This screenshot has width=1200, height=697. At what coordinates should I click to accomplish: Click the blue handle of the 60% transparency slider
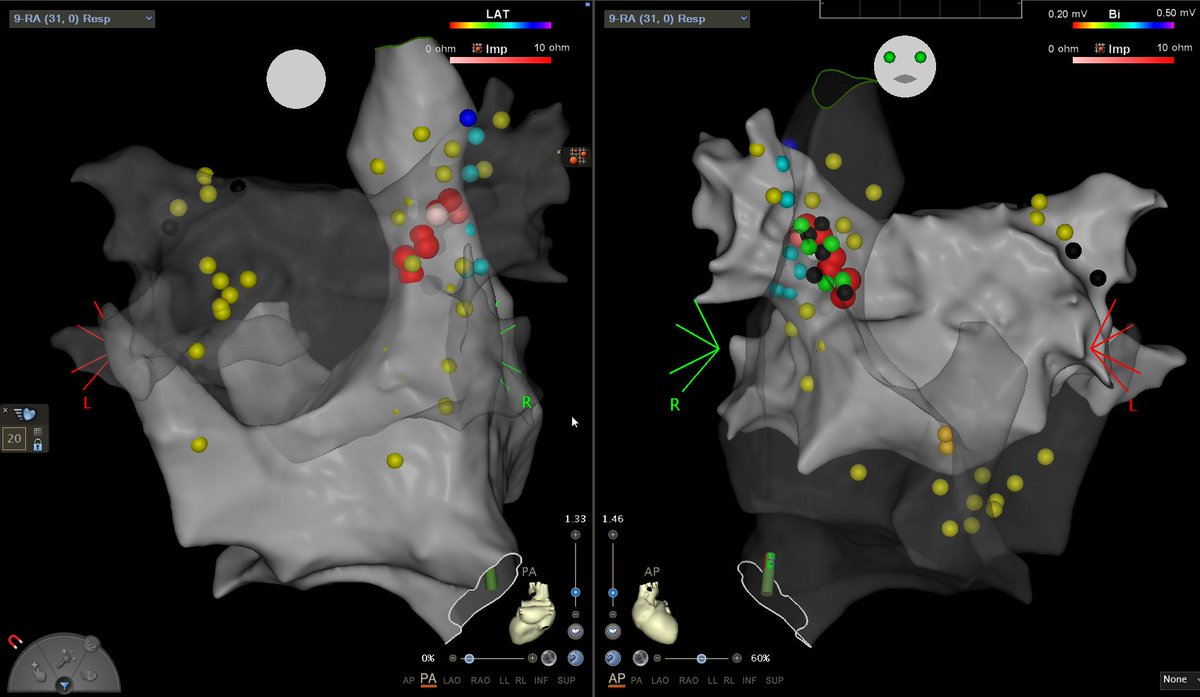(701, 658)
